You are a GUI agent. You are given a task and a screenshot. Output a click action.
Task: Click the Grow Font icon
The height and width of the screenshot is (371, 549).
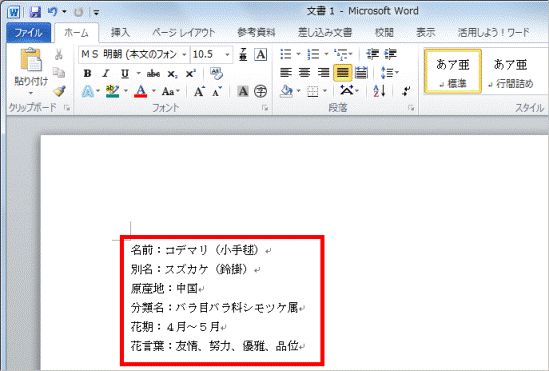pyautogui.click(x=199, y=91)
